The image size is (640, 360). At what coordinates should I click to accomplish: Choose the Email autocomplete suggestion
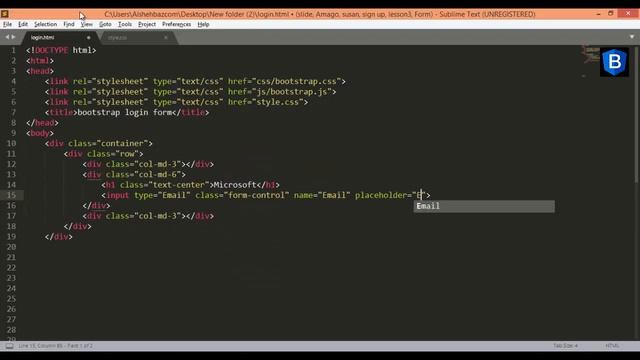(x=484, y=206)
